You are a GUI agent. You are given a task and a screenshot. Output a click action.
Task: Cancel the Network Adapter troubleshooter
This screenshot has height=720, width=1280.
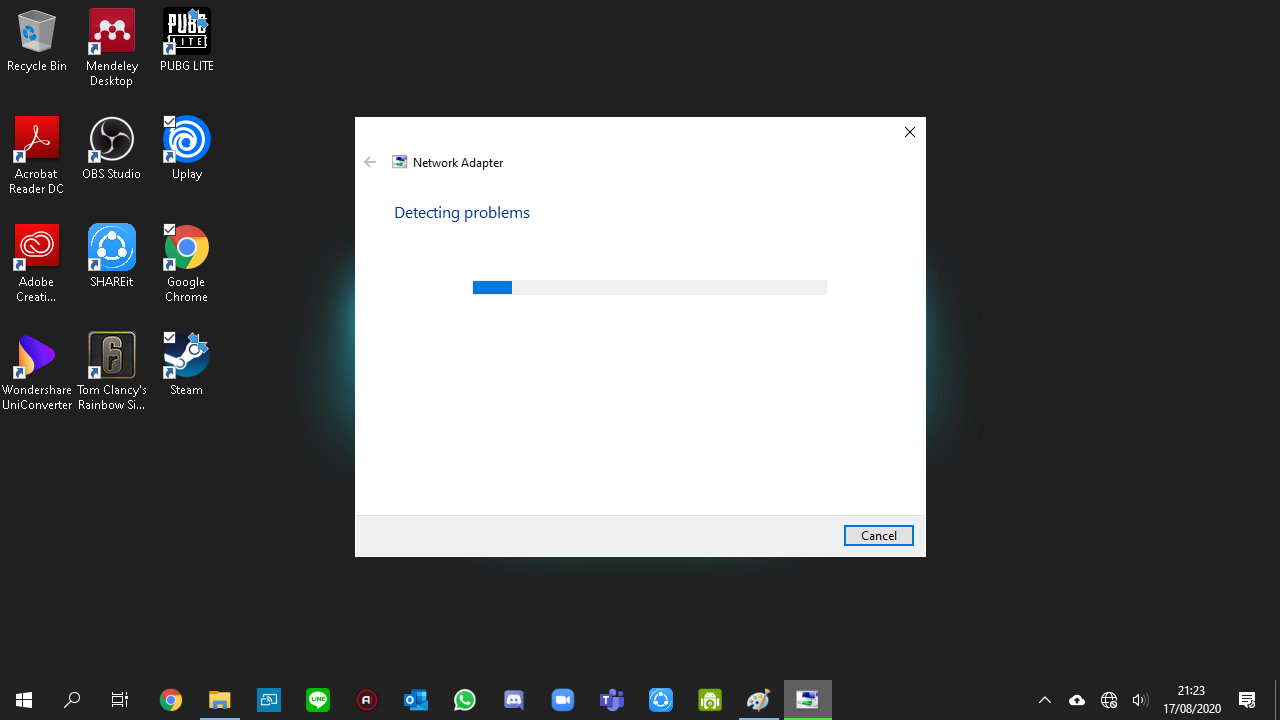(x=878, y=536)
